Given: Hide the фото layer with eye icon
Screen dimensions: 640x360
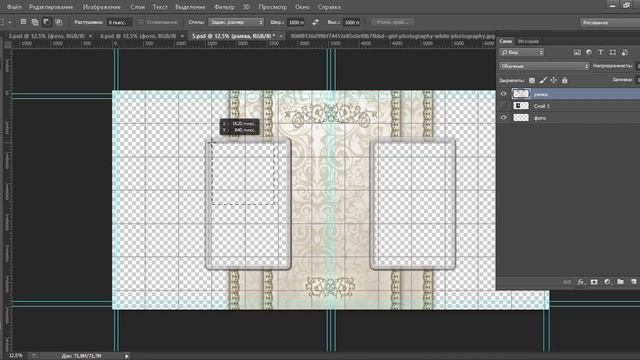Looking at the screenshot, I should (x=504, y=118).
